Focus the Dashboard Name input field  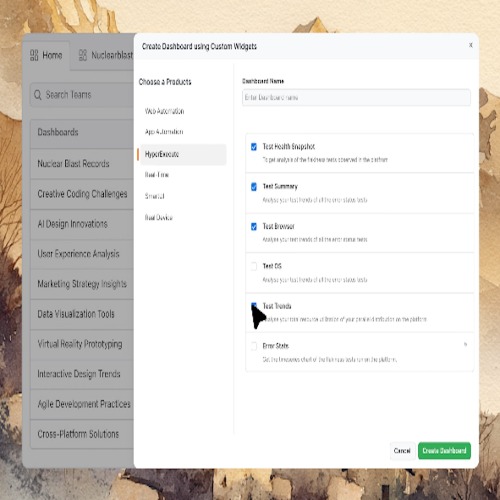[x=356, y=97]
